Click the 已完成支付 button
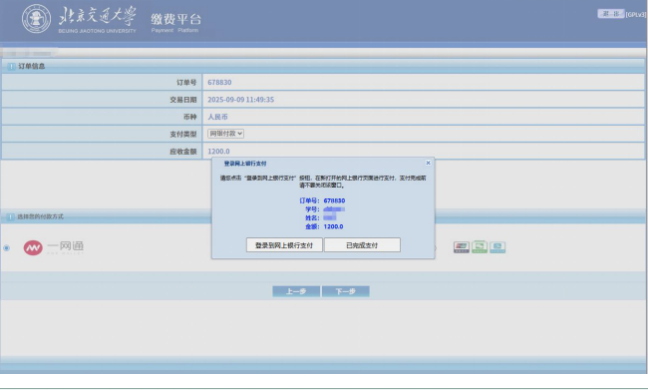Viewport: 648px width, 390px height. point(362,245)
